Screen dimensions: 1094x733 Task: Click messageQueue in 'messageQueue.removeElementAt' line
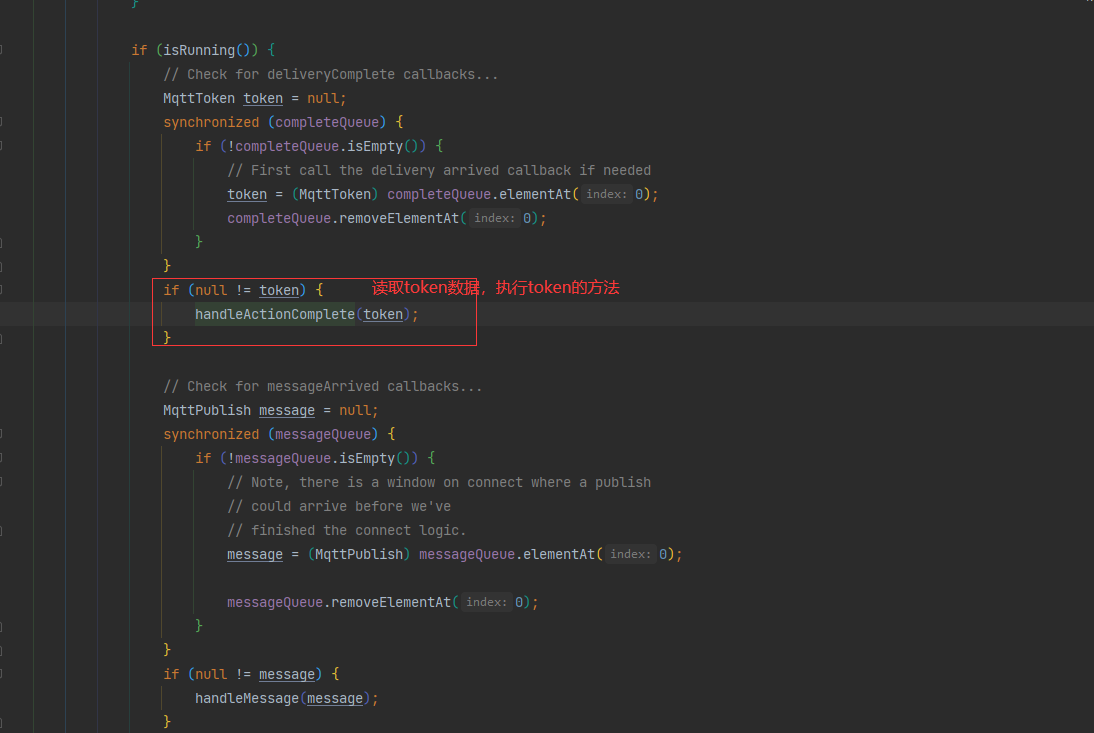(275, 603)
